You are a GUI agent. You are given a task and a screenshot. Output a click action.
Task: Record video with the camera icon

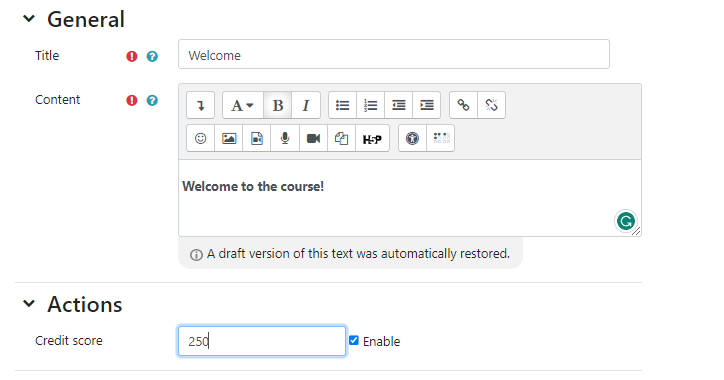(x=314, y=138)
